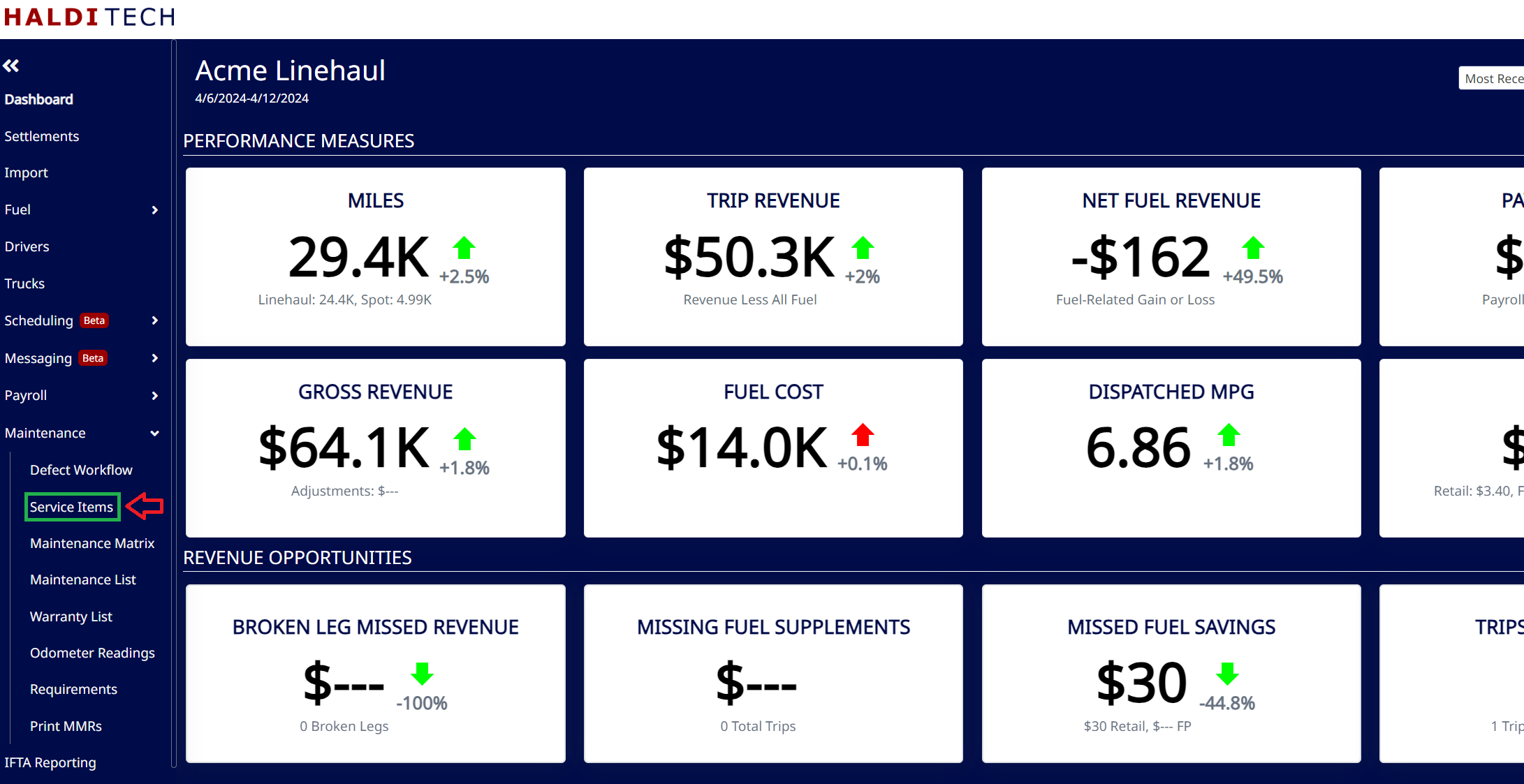Collapse the Maintenance submenu chevron
Image resolution: width=1524 pixels, height=784 pixels.
154,434
